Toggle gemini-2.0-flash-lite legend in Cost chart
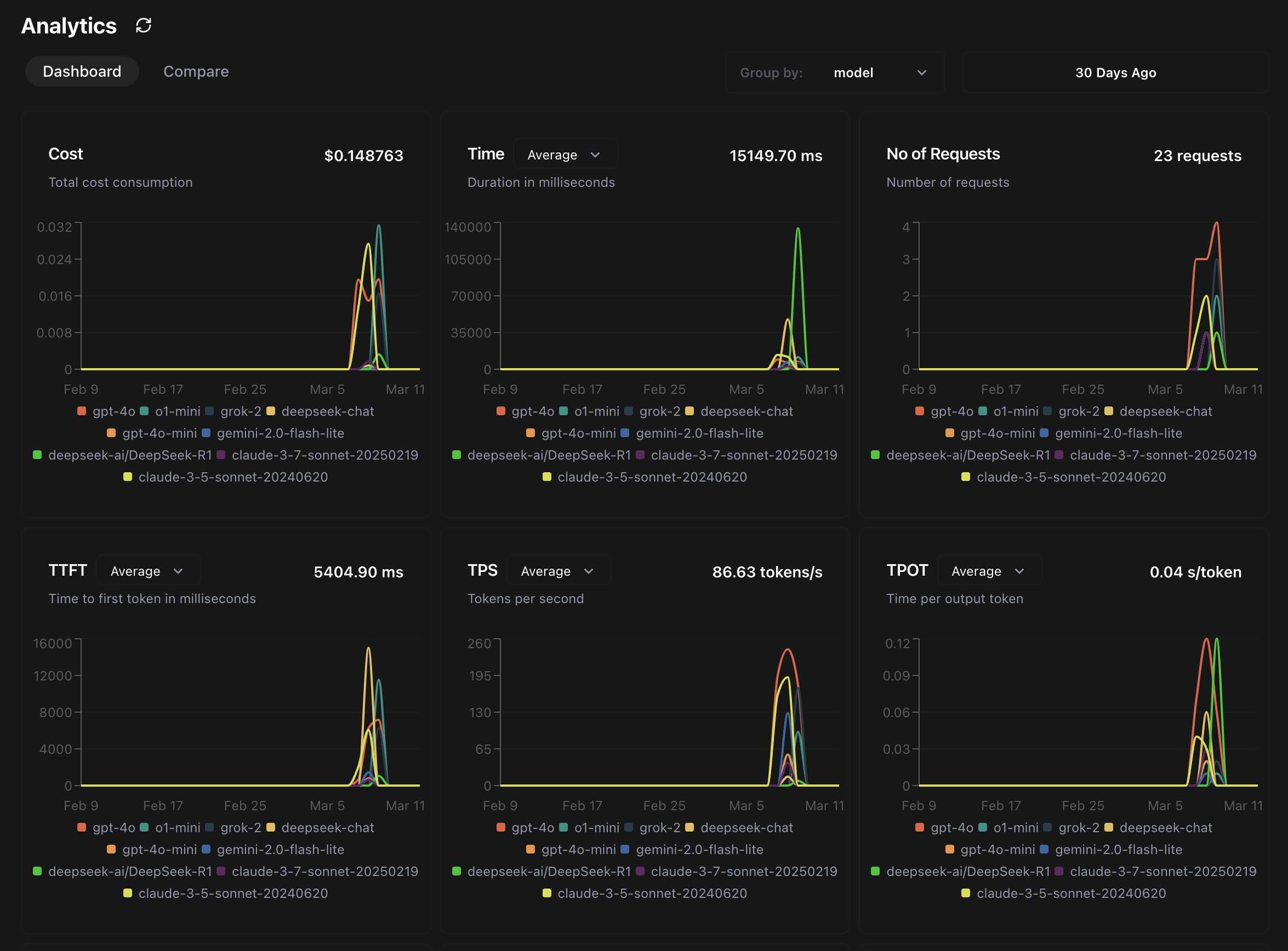 (x=273, y=433)
